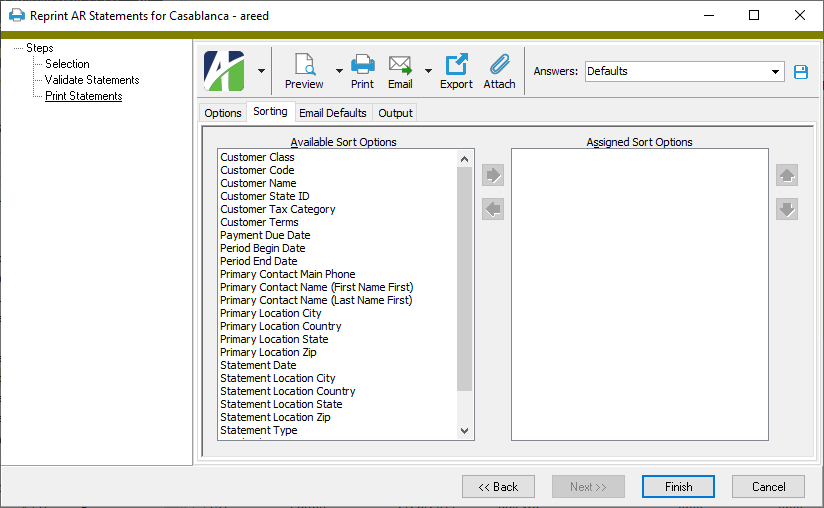
Task: Open the Answers dropdown list
Action: 776,72
